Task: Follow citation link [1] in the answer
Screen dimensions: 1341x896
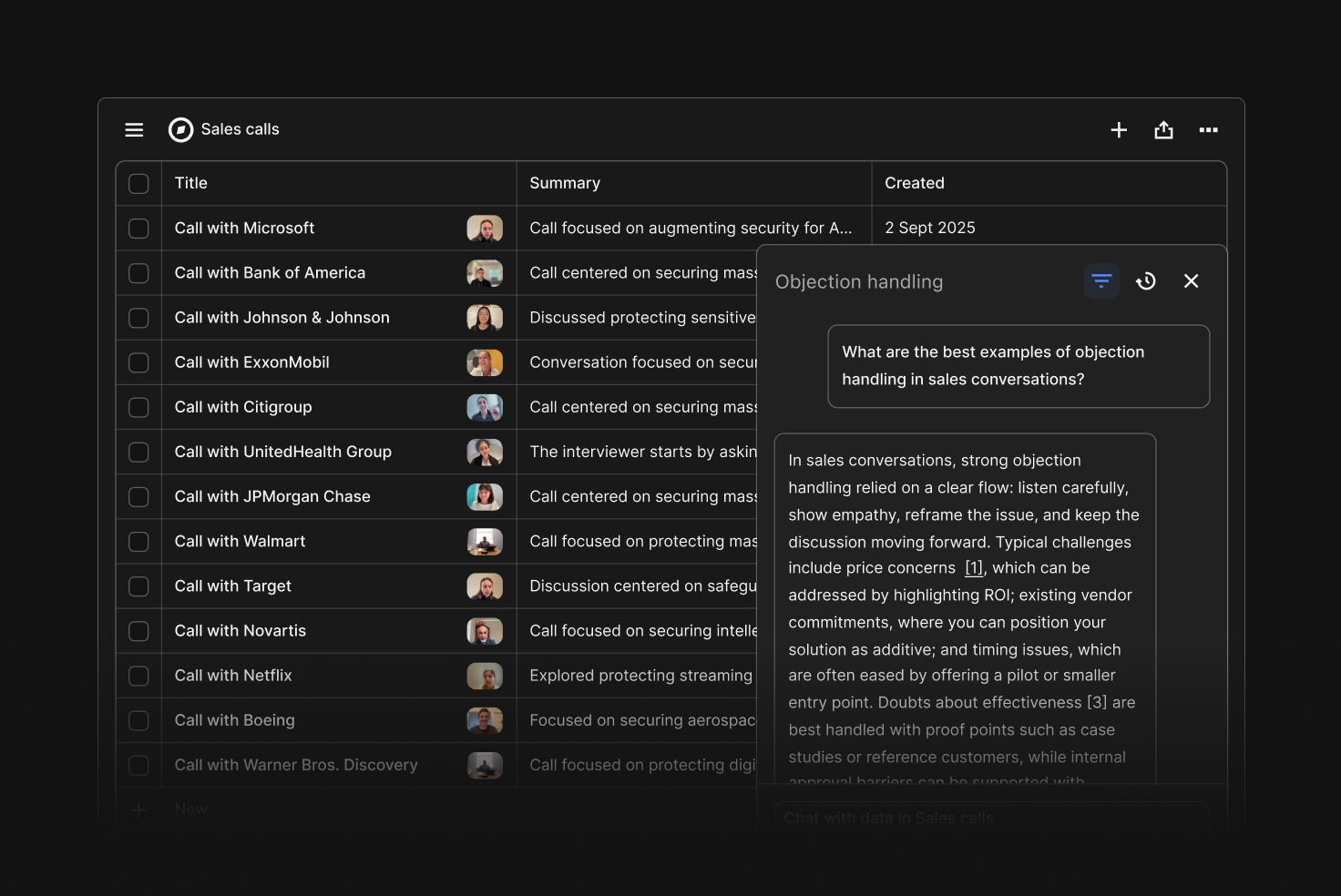Action: [974, 568]
